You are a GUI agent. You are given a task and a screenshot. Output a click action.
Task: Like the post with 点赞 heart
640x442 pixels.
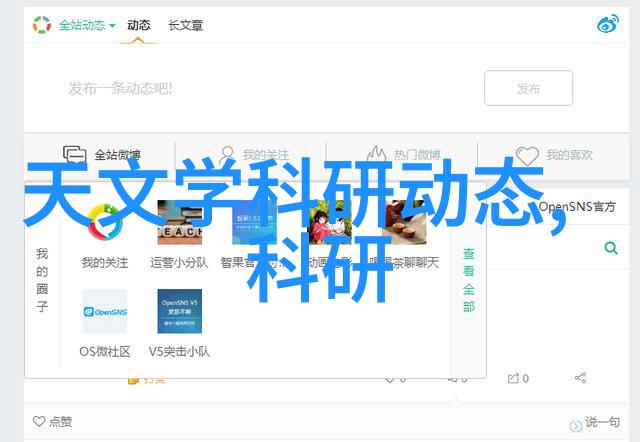52,421
